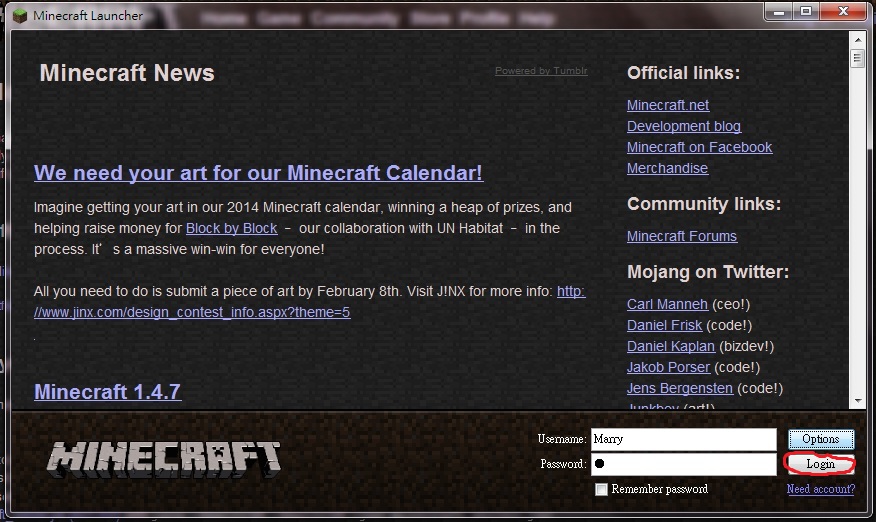
Task: Open the Minecraft Calendar art headline
Action: click(x=258, y=173)
